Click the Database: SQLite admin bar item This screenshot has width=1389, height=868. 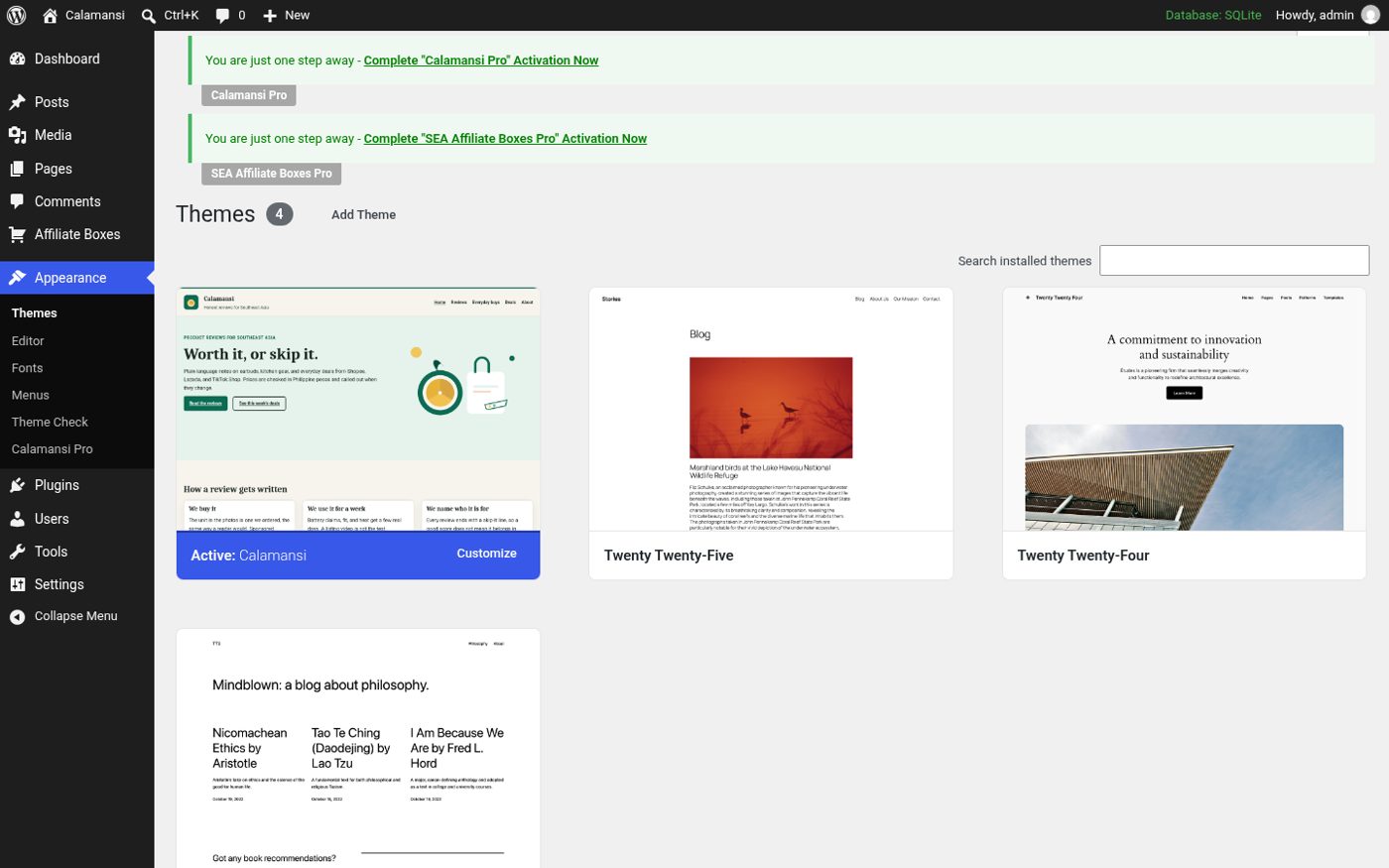pyautogui.click(x=1213, y=15)
